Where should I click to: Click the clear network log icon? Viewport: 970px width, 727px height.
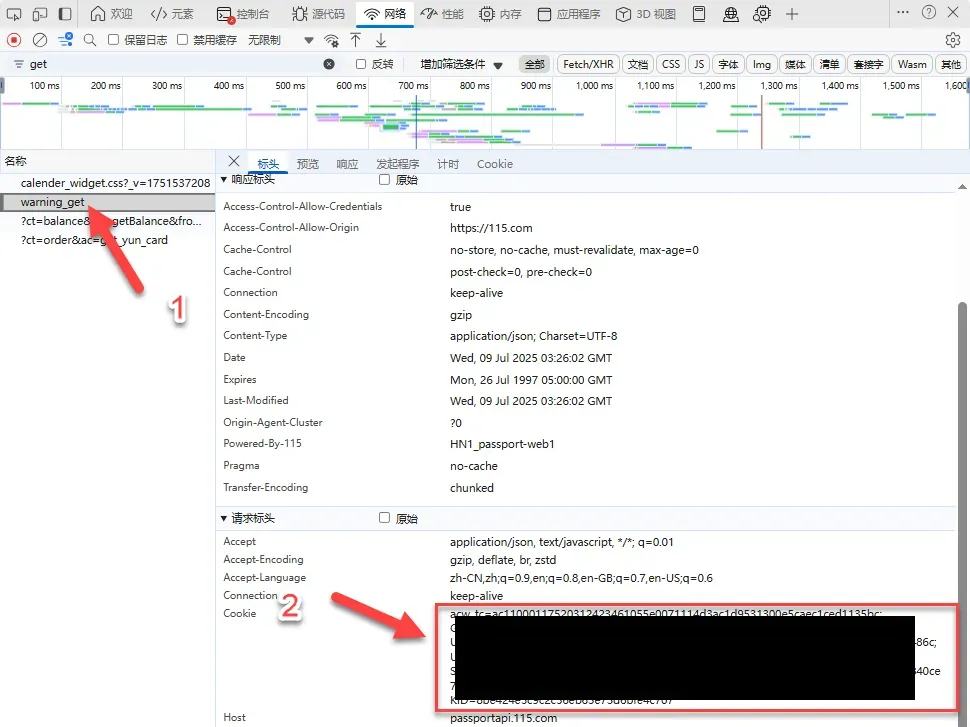[x=40, y=40]
